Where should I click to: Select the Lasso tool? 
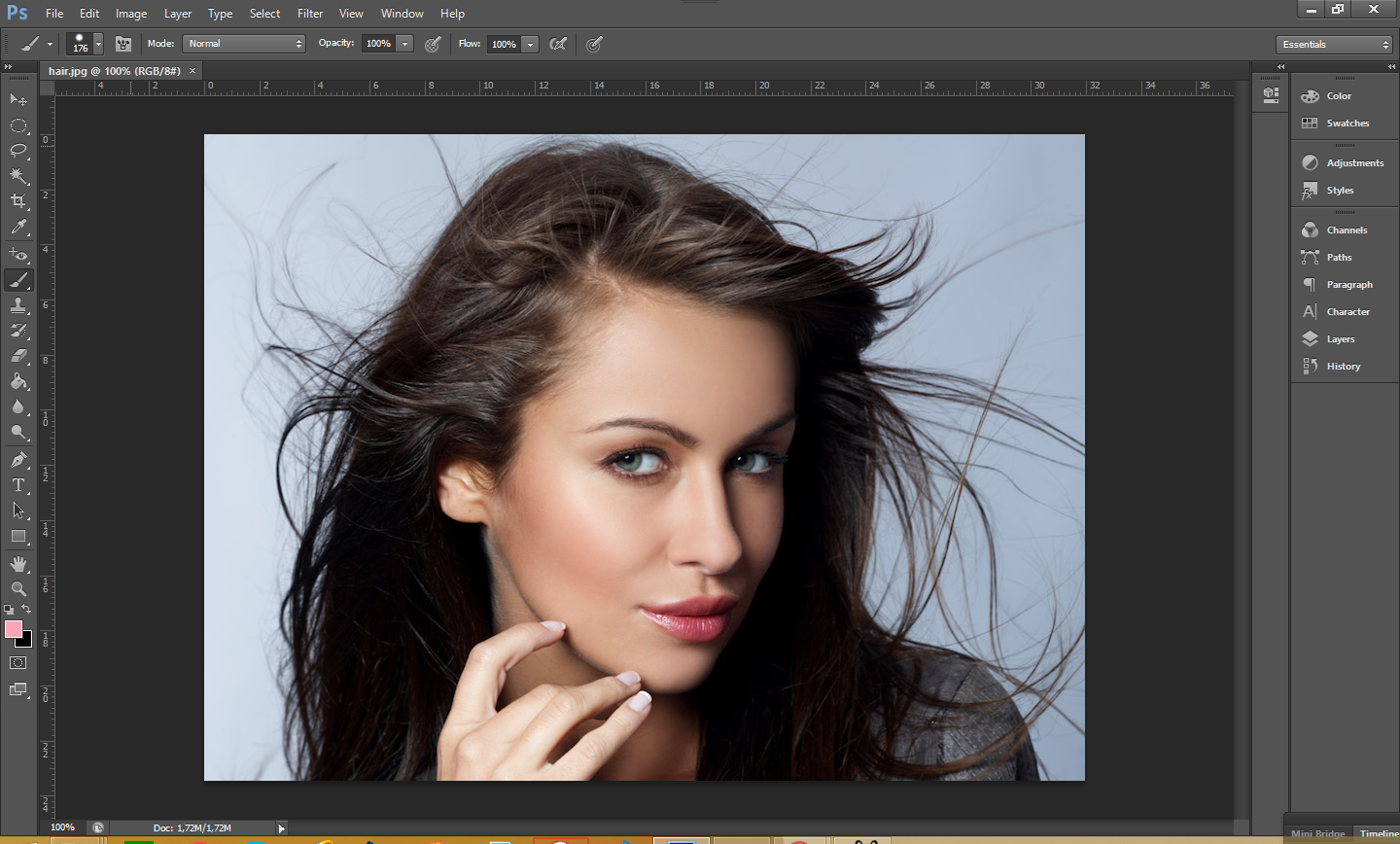[18, 151]
